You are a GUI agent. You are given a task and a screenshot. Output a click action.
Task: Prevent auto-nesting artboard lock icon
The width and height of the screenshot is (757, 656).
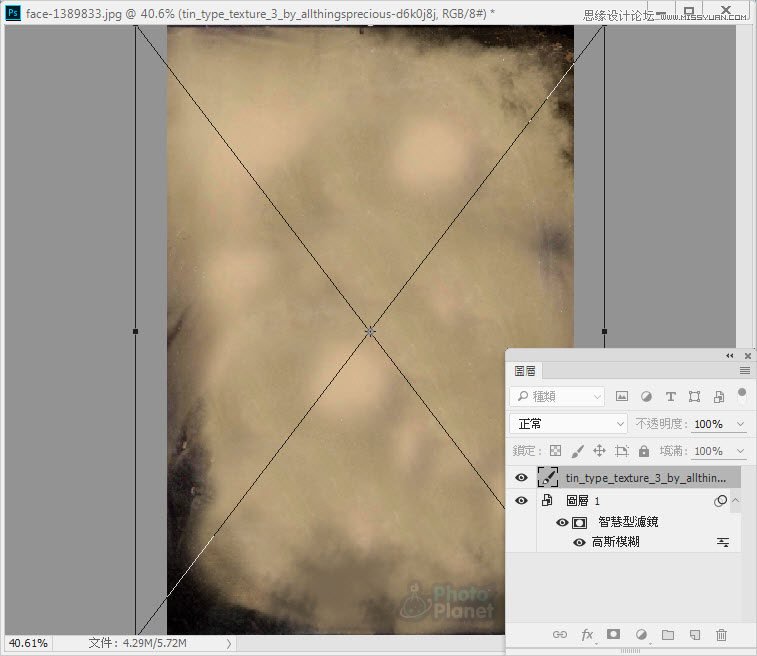pos(622,451)
